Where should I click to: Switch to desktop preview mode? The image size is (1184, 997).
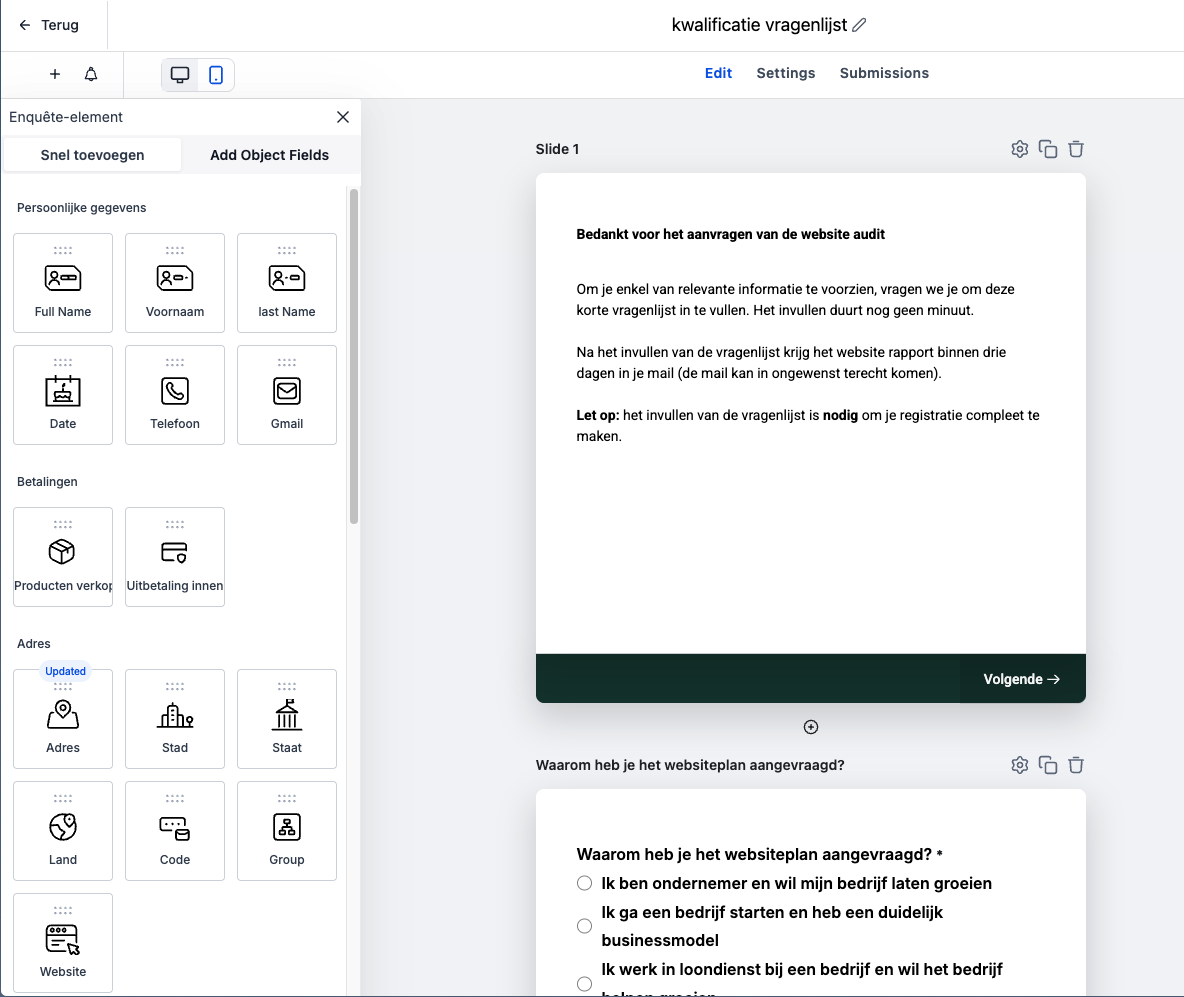coord(180,75)
